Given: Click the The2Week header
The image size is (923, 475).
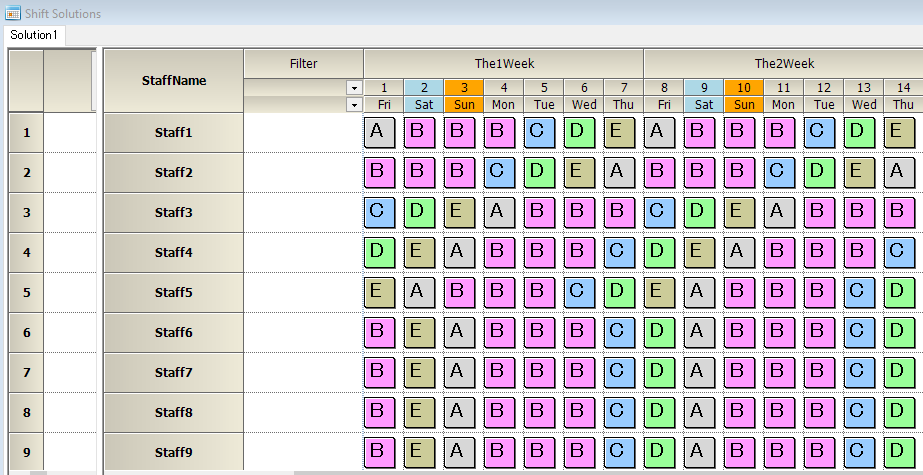Looking at the screenshot, I should pyautogui.click(x=783, y=63).
